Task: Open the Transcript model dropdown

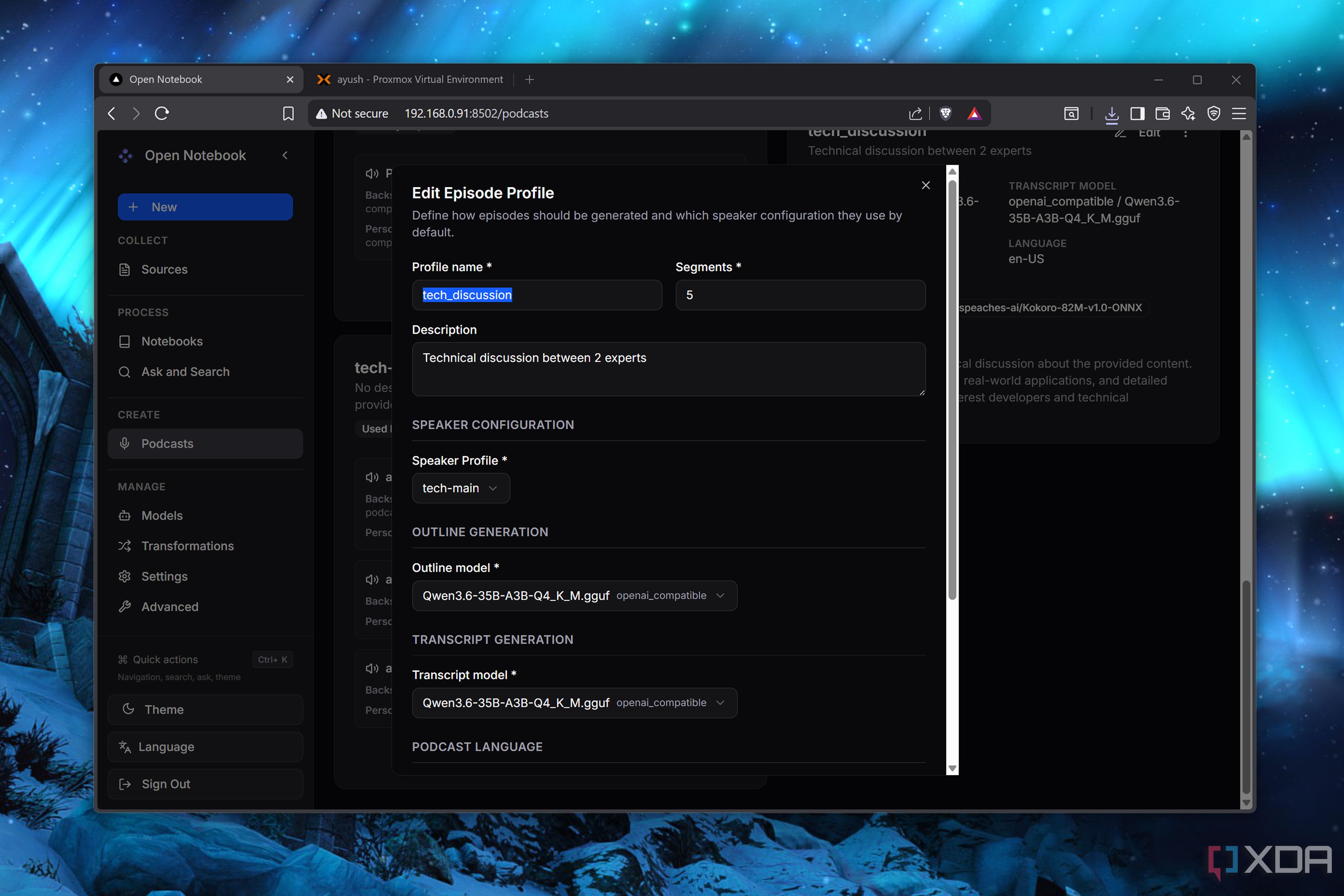Action: pos(574,703)
